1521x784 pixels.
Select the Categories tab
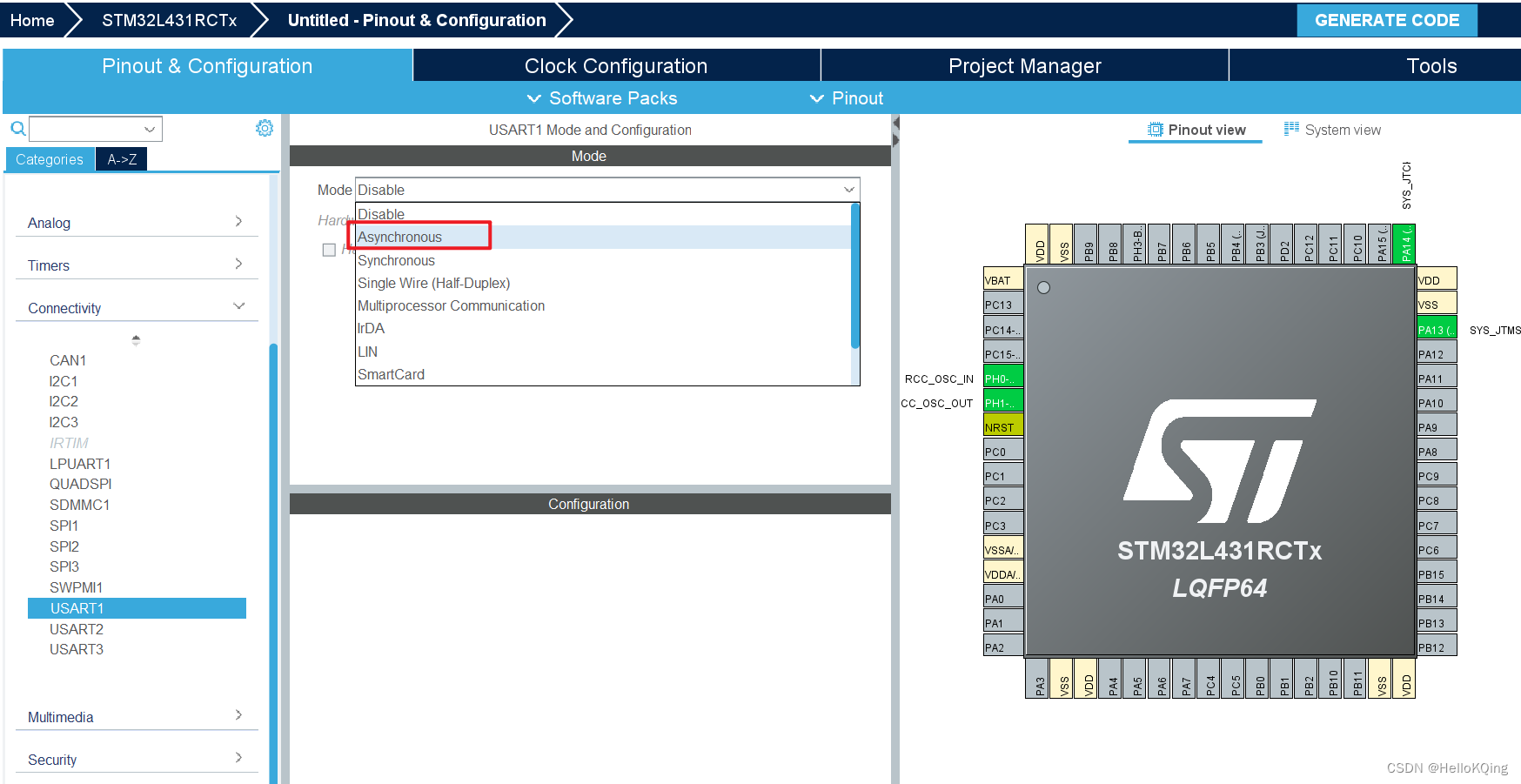[x=50, y=159]
